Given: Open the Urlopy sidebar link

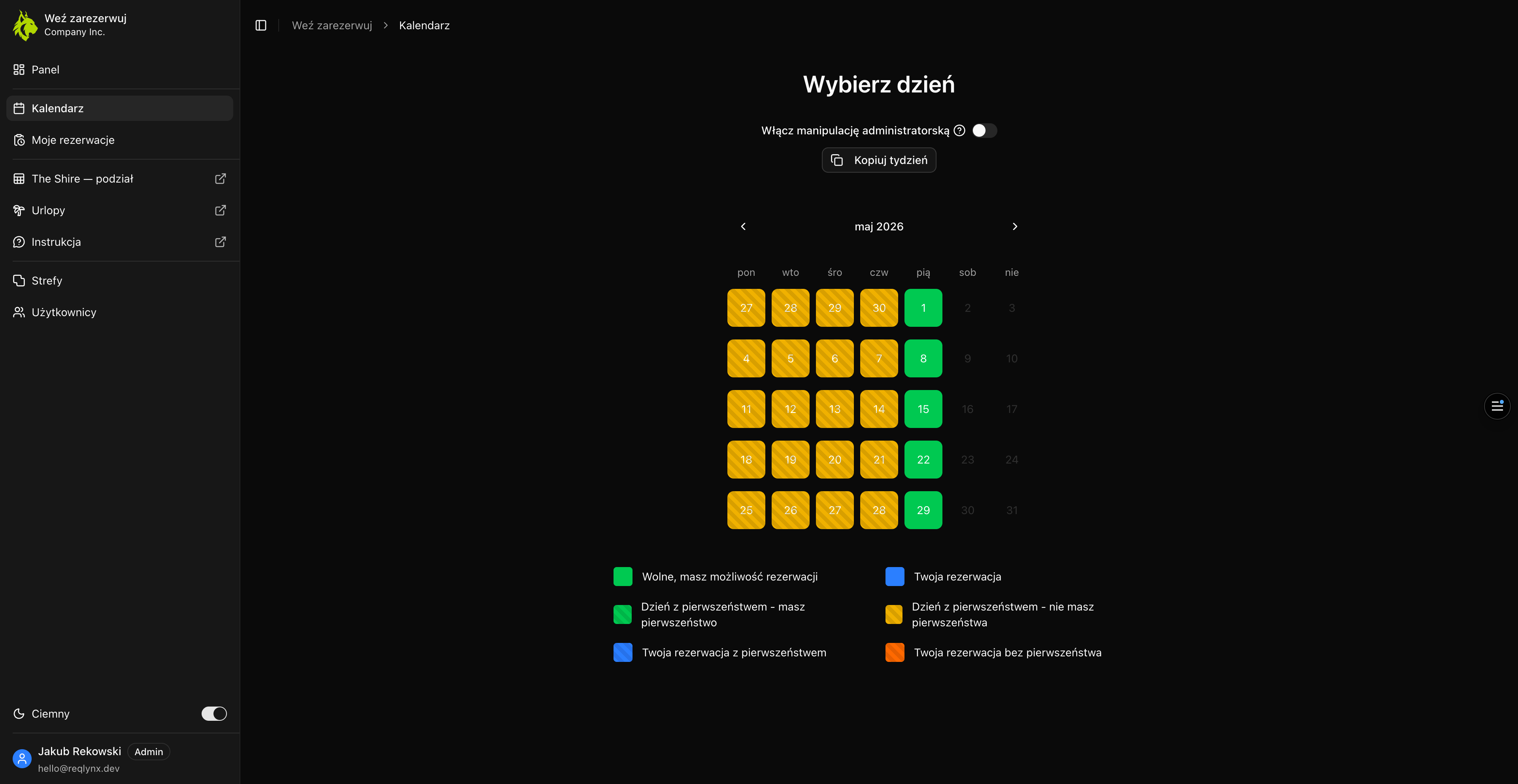Looking at the screenshot, I should (120, 210).
